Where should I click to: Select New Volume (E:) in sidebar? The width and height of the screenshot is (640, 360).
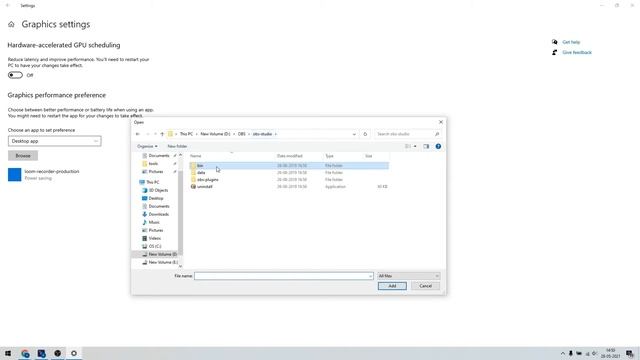click(159, 262)
